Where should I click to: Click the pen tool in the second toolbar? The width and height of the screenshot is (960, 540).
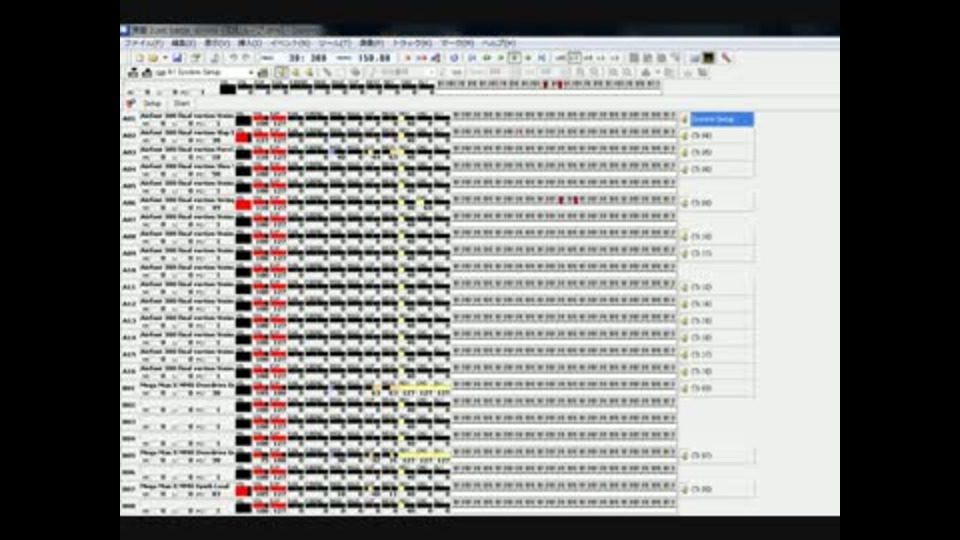tap(328, 73)
